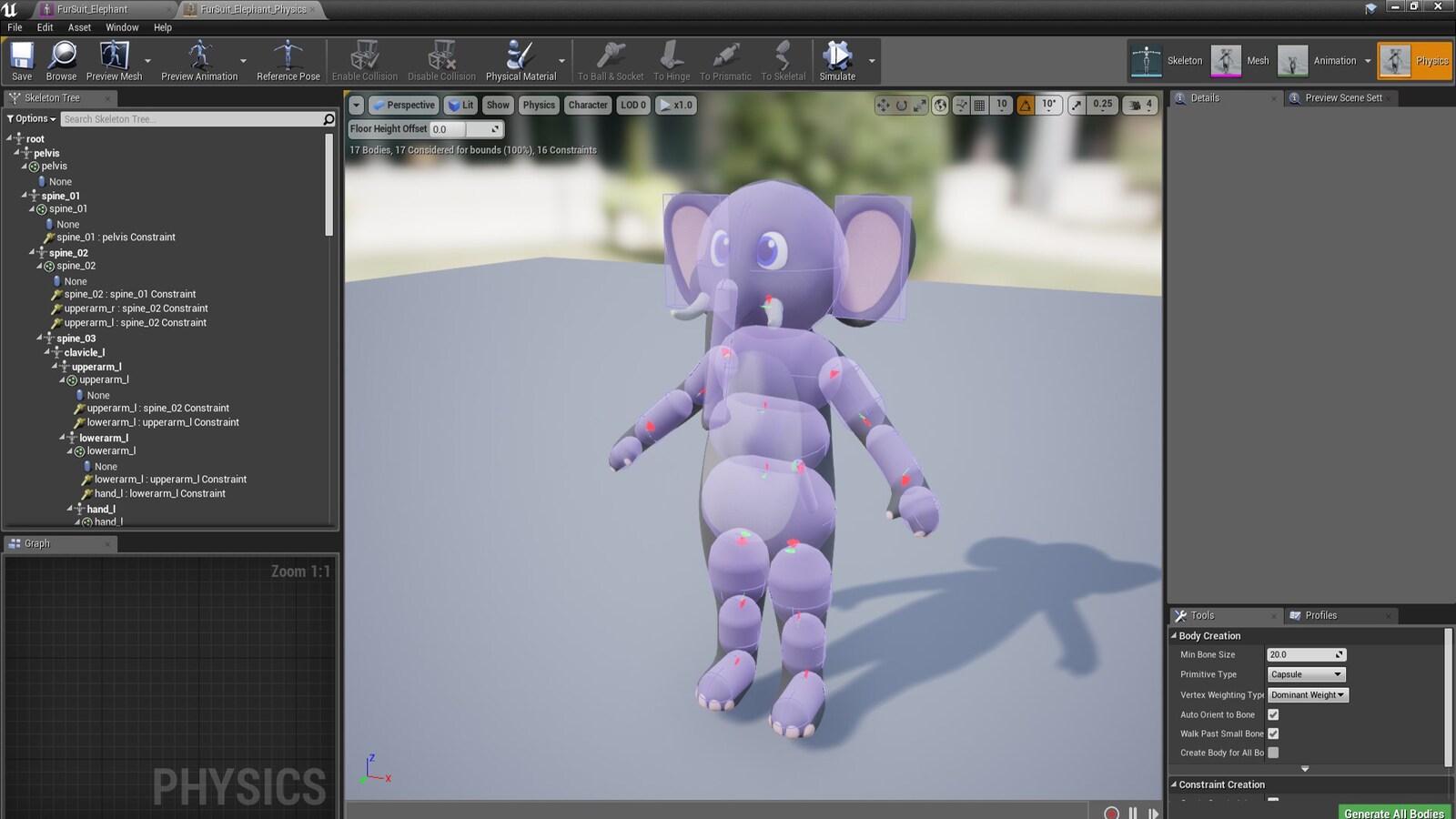
Task: Enable the Create Body for All Bones checkbox
Action: pos(1273,753)
